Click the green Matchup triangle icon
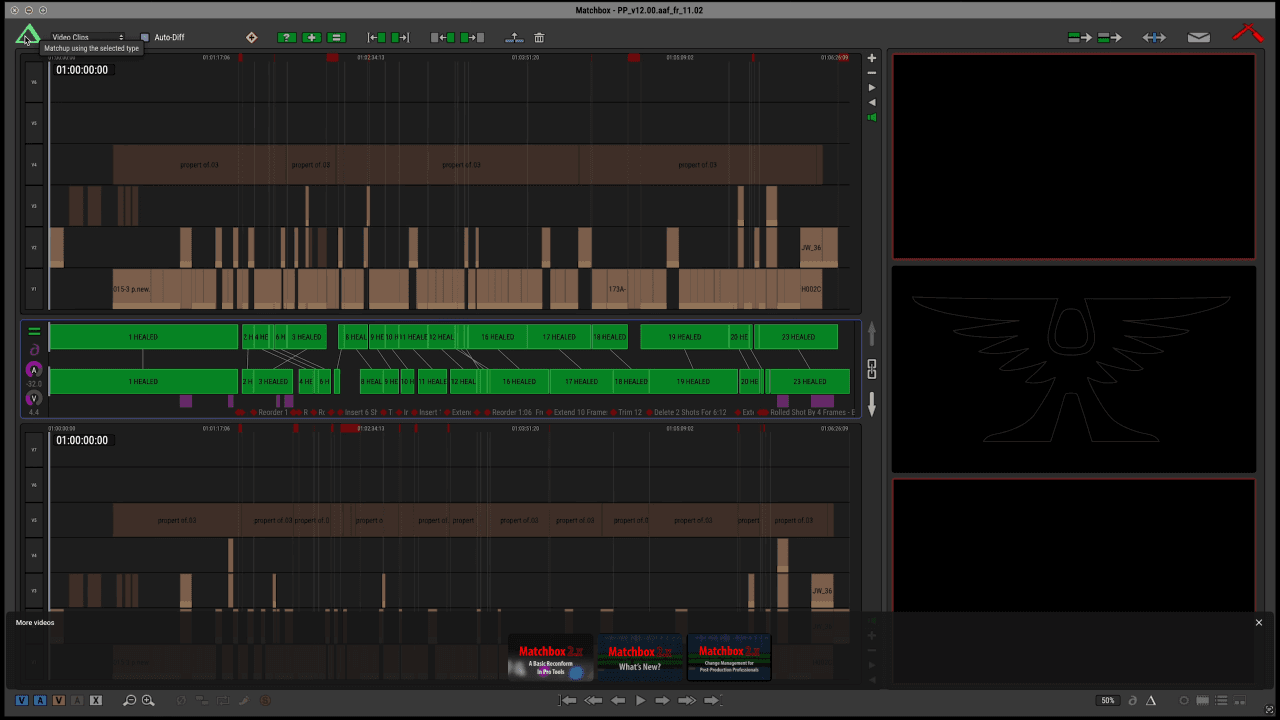 coord(27,36)
